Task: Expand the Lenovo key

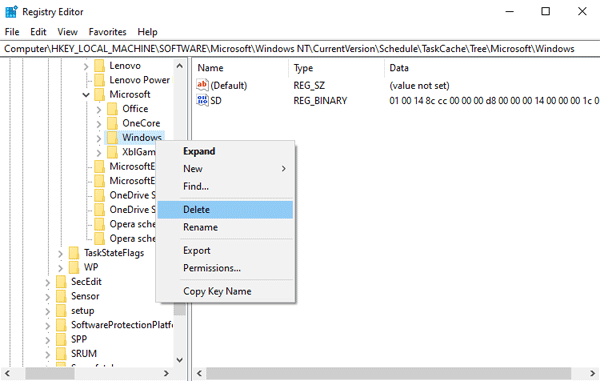Action: [86, 67]
